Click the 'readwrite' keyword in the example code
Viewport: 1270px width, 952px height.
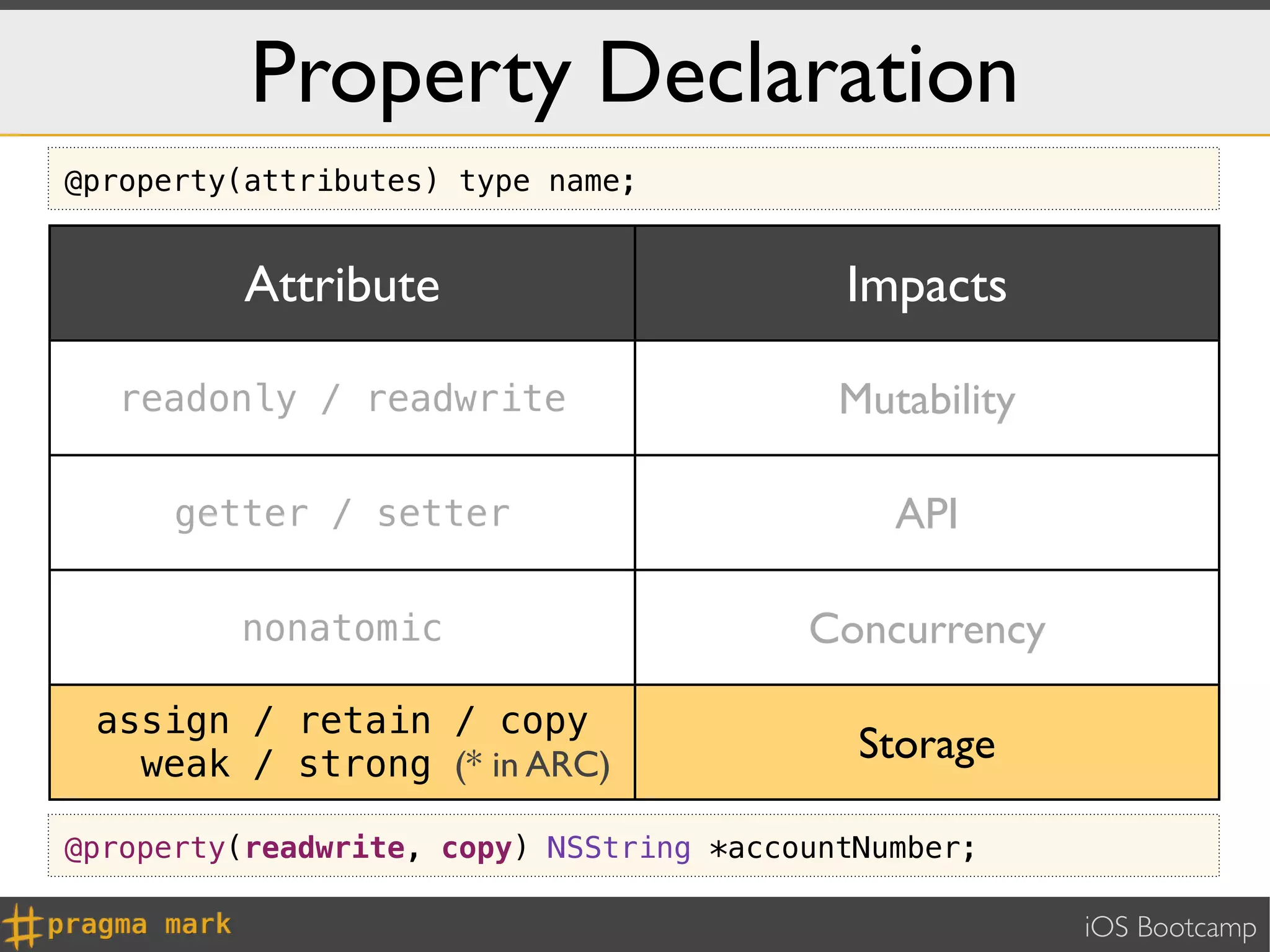click(x=325, y=847)
